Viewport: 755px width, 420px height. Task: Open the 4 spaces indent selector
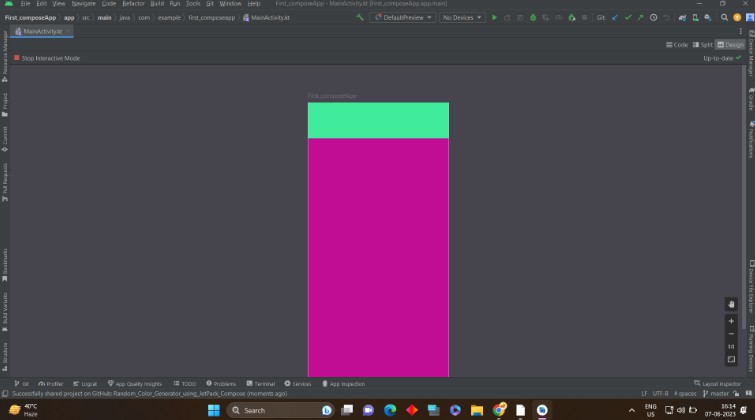[x=685, y=394]
